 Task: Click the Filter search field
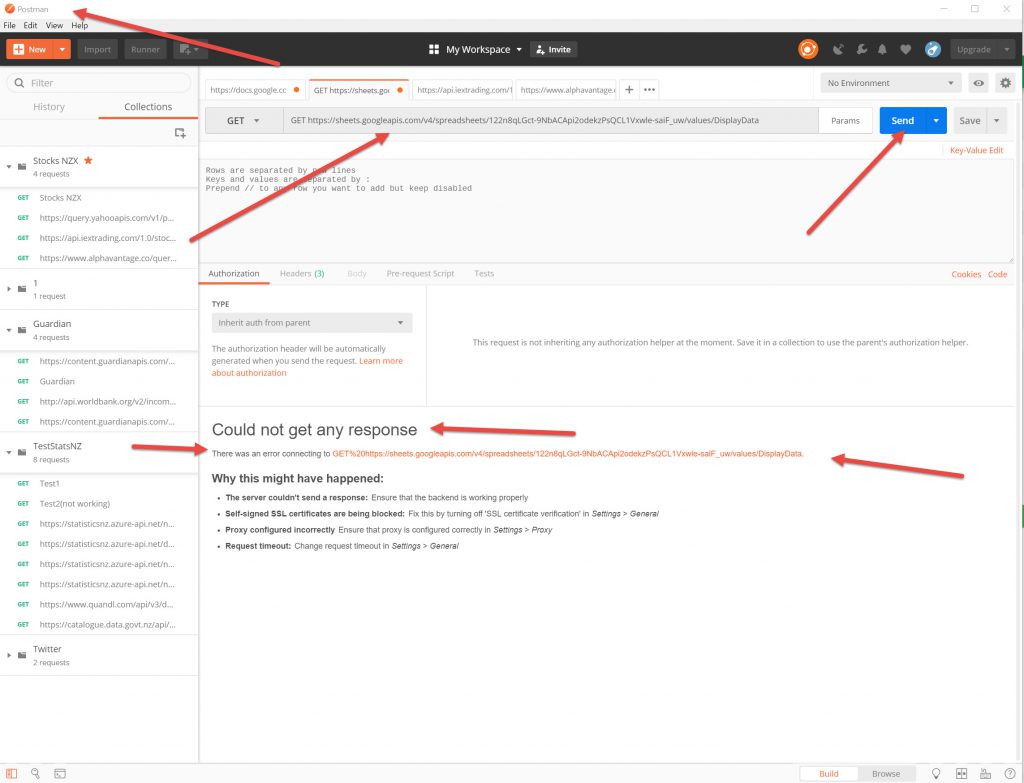click(100, 83)
